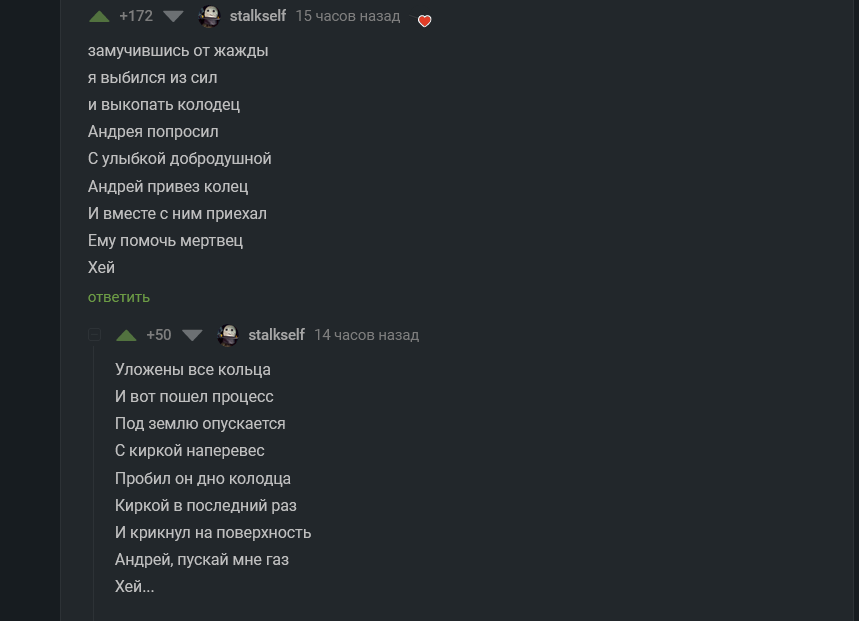Image resolution: width=859 pixels, height=621 pixels.
Task: Downvote the reply rated +50
Action: pos(192,335)
